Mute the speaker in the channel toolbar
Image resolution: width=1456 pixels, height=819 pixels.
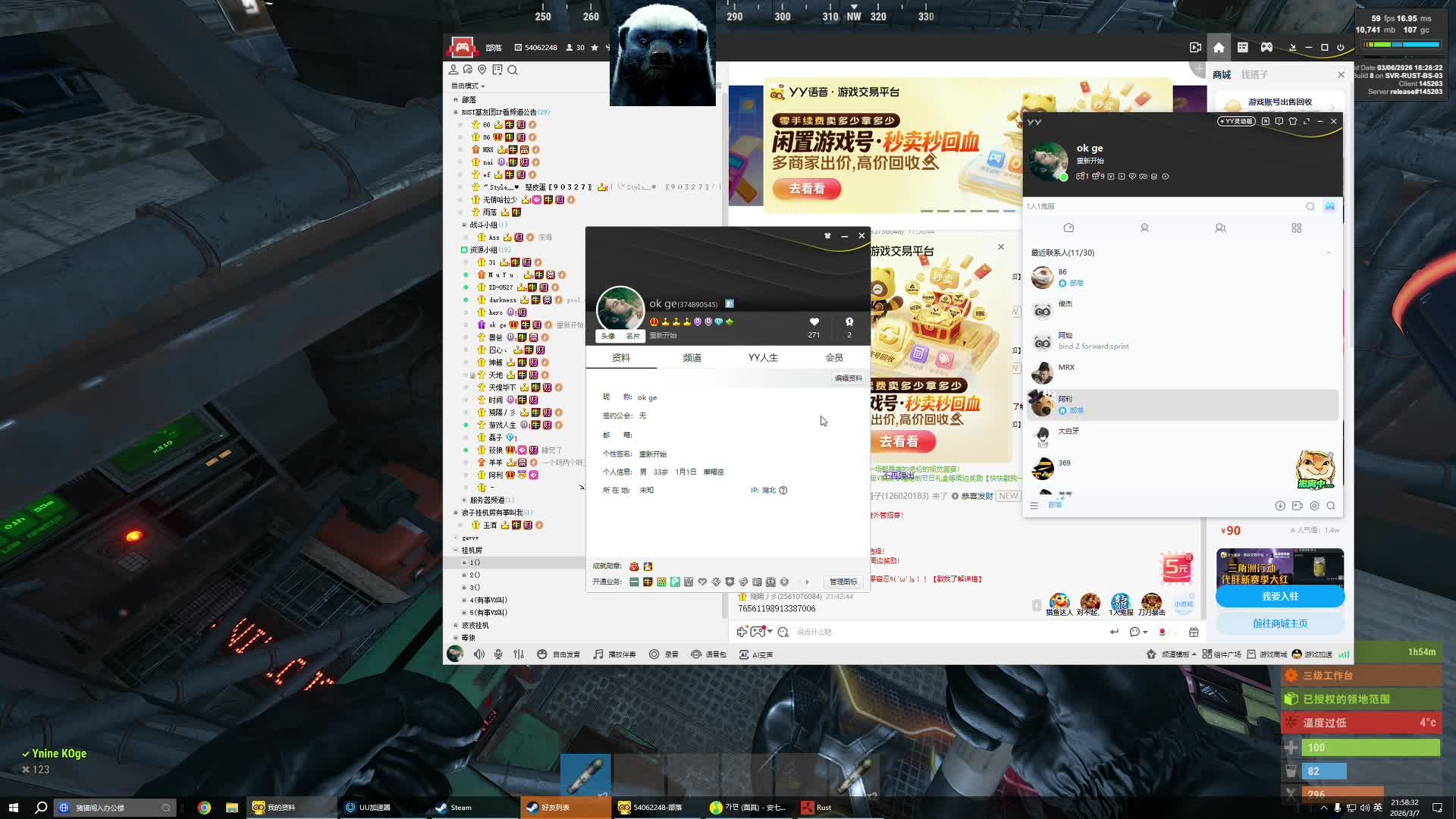pyautogui.click(x=479, y=654)
